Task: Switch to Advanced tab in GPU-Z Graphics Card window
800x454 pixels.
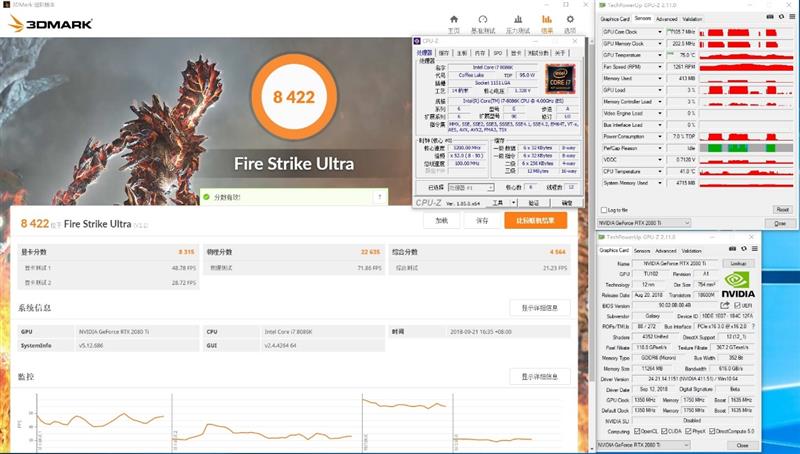Action: click(666, 250)
